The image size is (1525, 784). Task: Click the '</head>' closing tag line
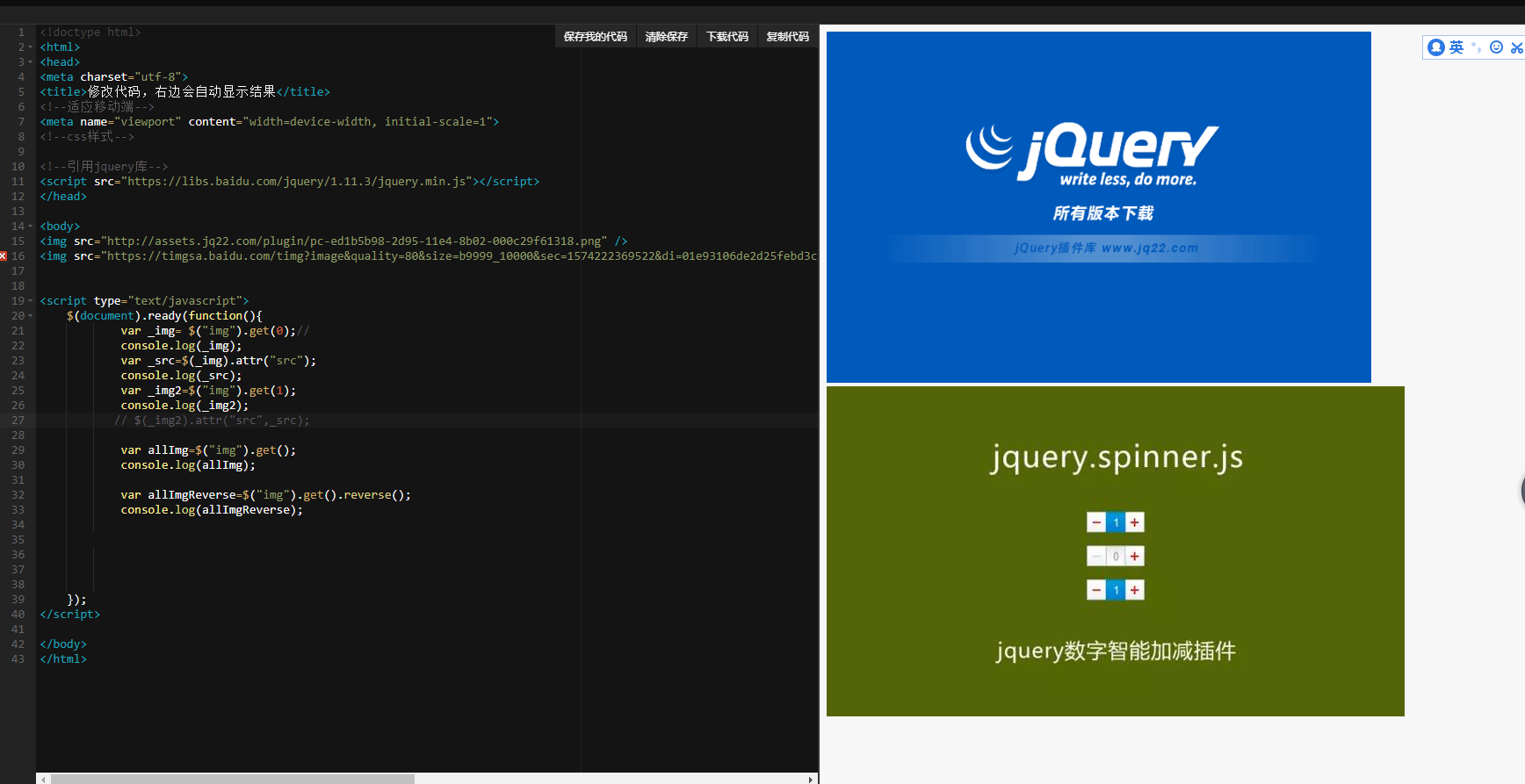point(63,197)
